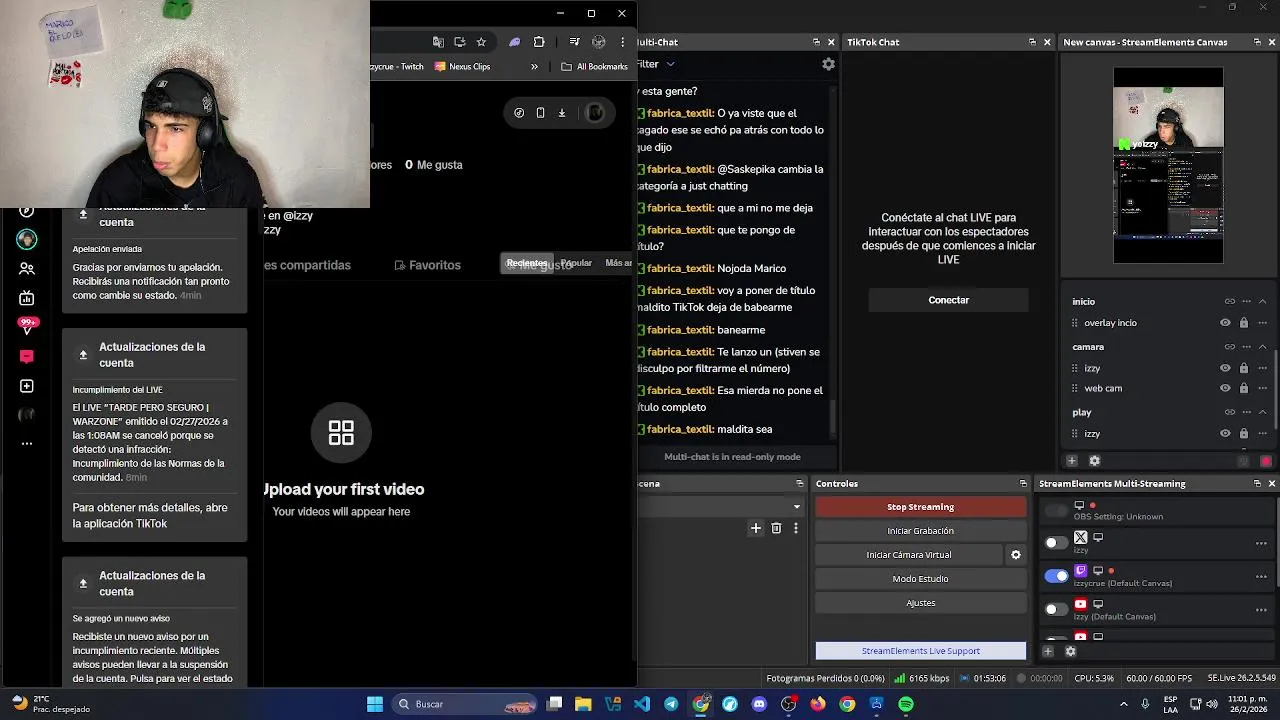Click StreamElements Canvas preview thumbnail

[x=1168, y=166]
